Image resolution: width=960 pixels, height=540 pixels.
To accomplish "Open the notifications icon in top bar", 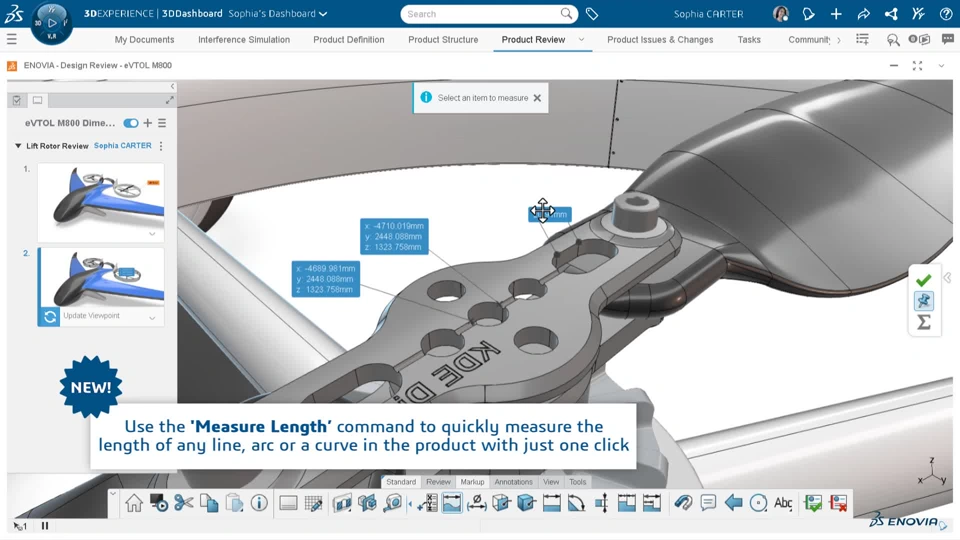I will click(808, 13).
